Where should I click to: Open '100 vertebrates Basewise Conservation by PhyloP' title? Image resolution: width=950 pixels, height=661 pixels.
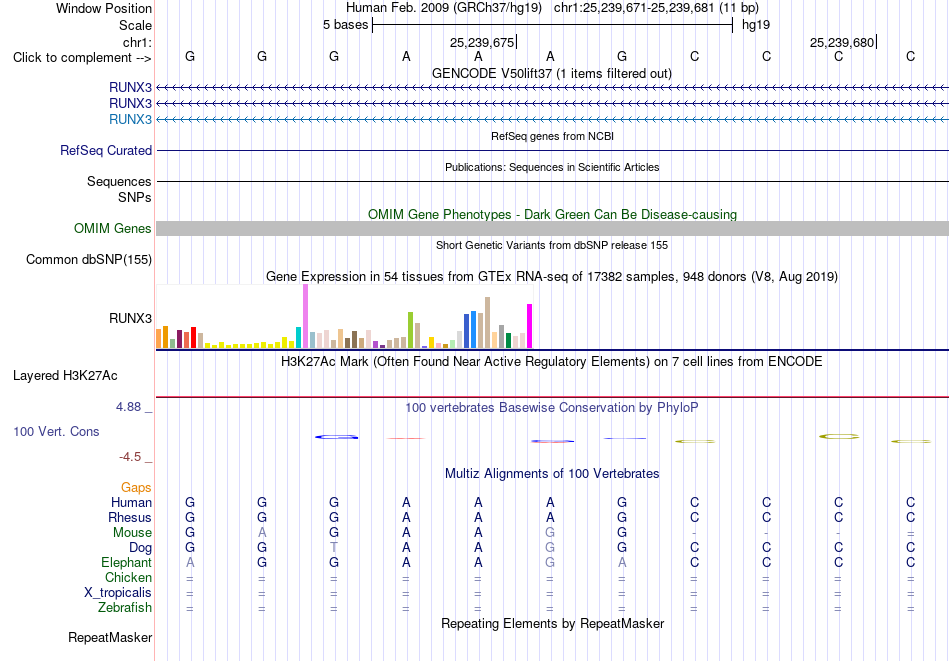pos(552,408)
